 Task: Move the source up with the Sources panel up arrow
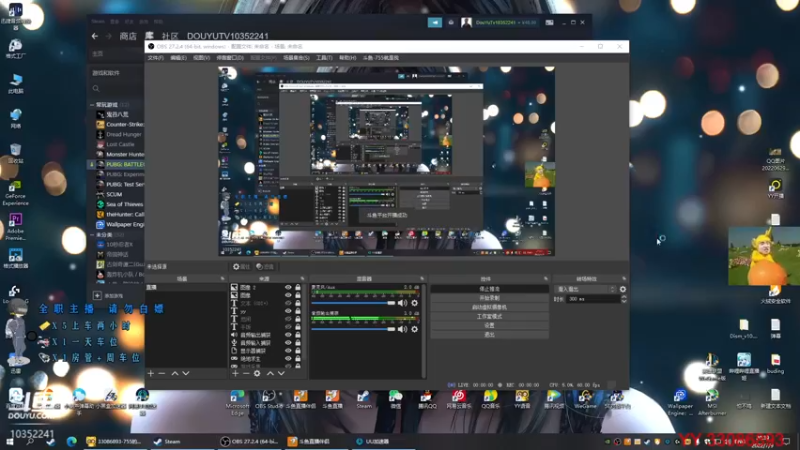pyautogui.click(x=270, y=373)
